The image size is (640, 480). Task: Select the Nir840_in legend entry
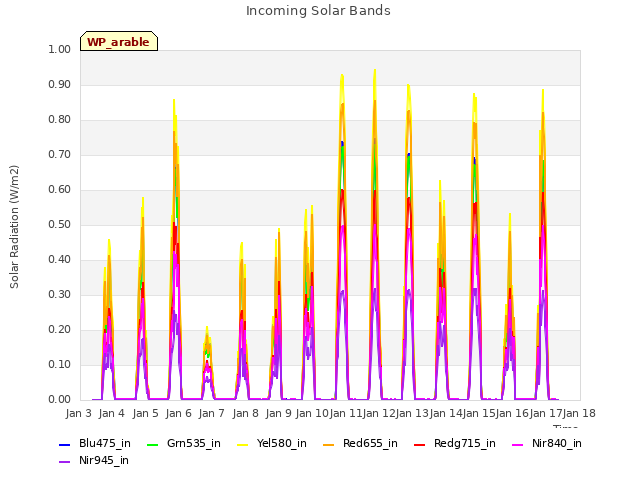(x=547, y=443)
